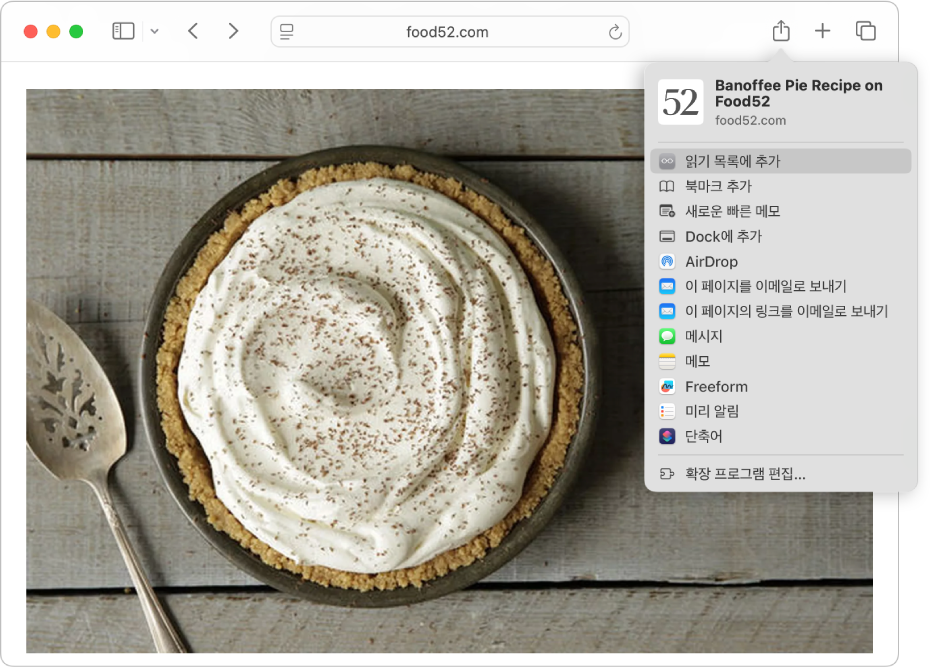Select 읽기 목록에 추가 from the share menu

coord(780,161)
